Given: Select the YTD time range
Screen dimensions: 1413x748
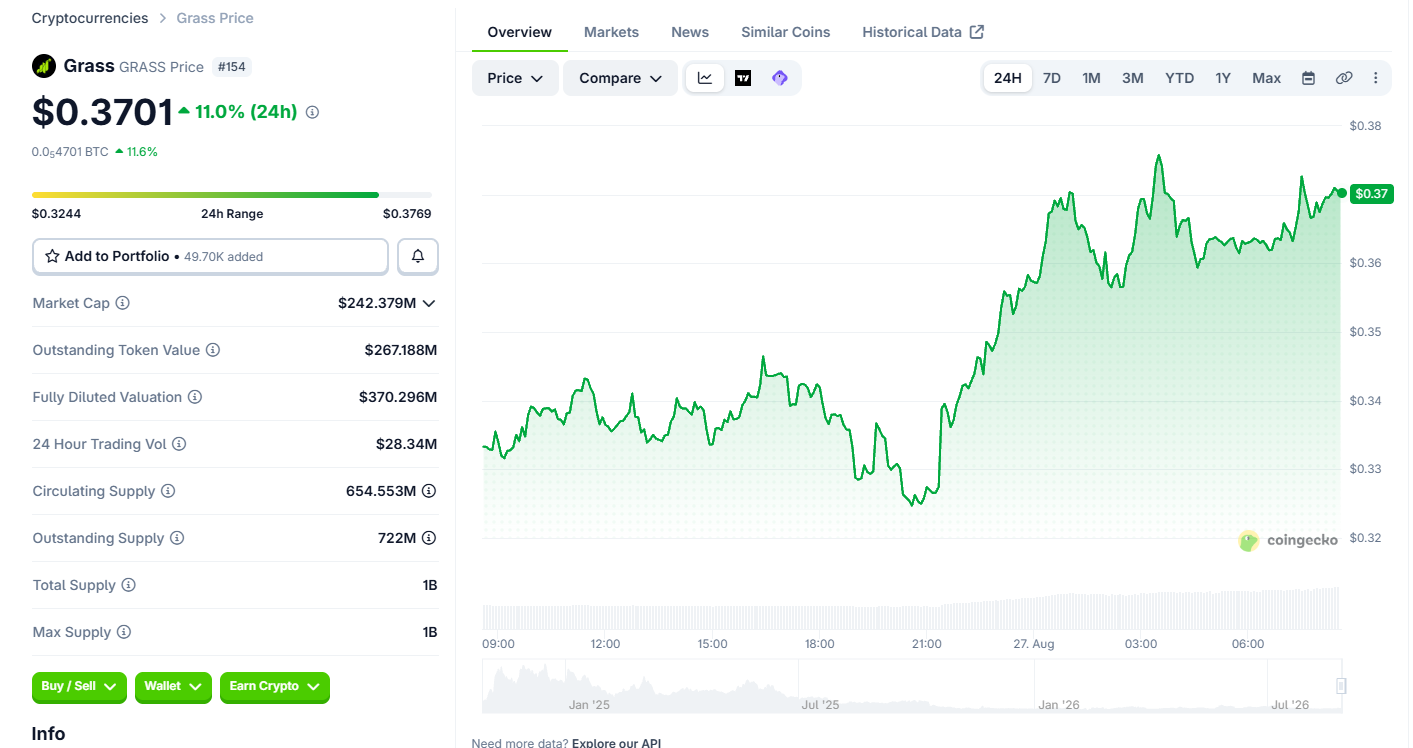Looking at the screenshot, I should (1179, 78).
